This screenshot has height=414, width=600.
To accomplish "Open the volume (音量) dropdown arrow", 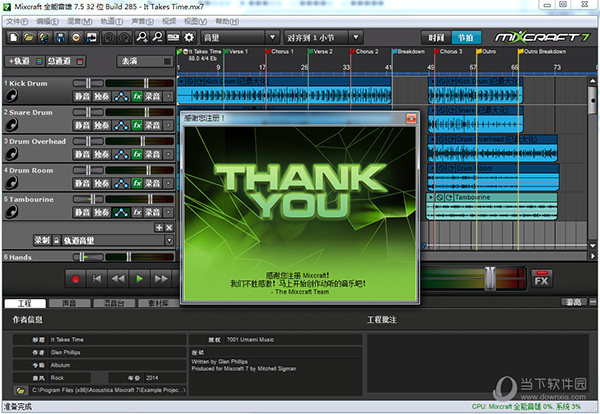I will click(272, 37).
